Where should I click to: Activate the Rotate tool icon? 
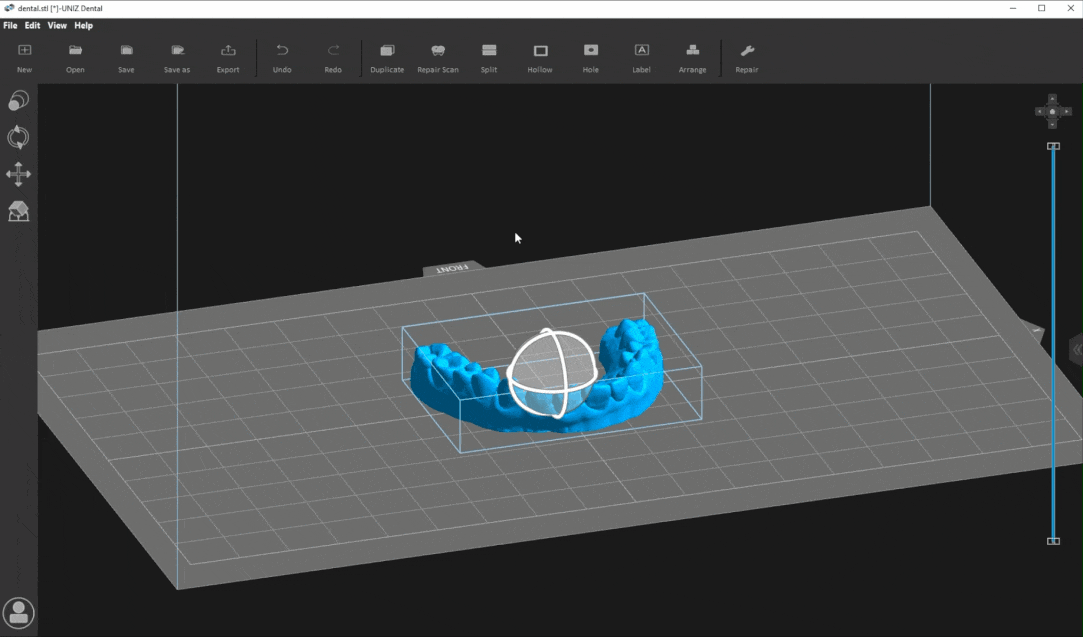pos(18,138)
